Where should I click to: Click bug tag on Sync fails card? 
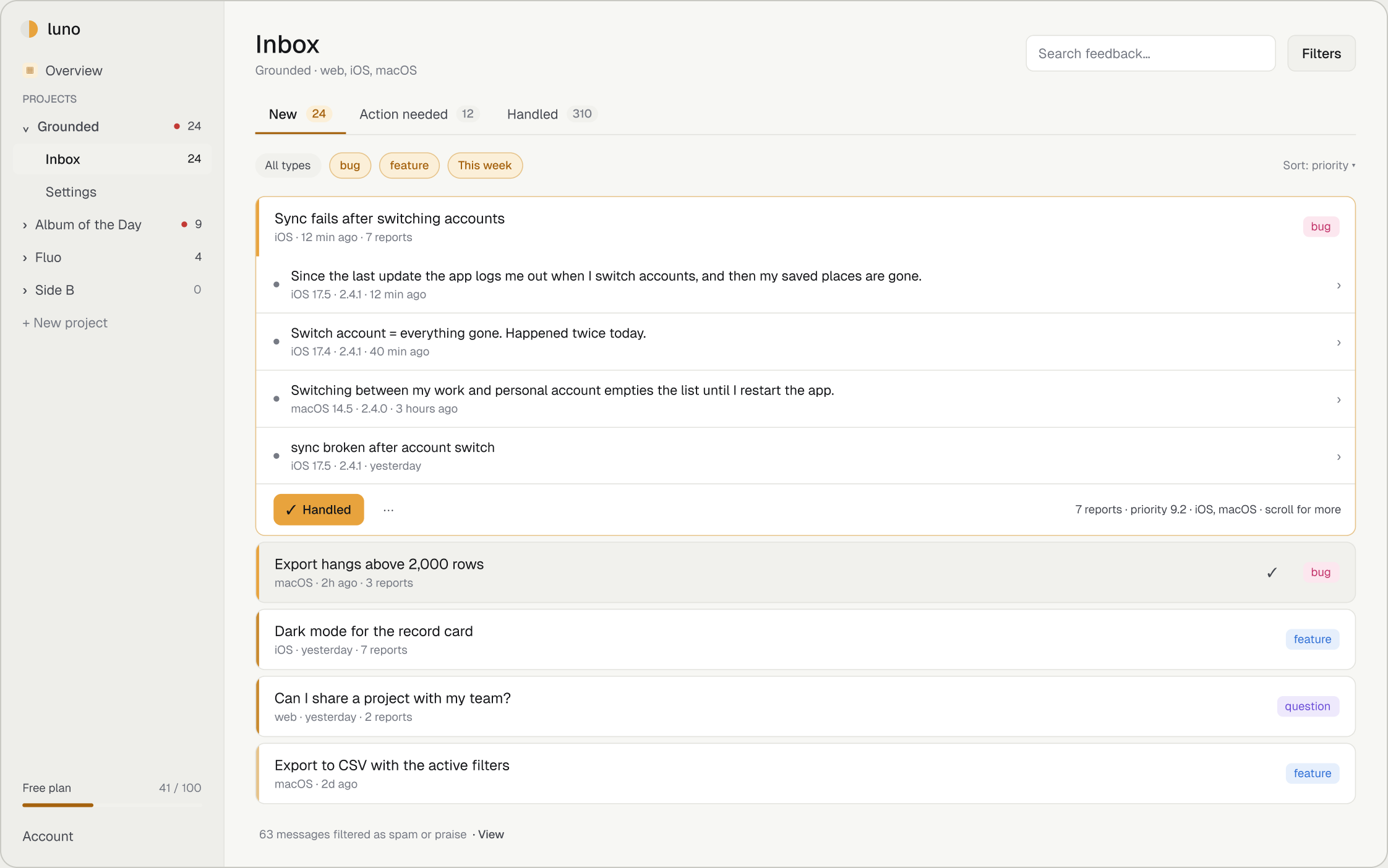pos(1321,227)
